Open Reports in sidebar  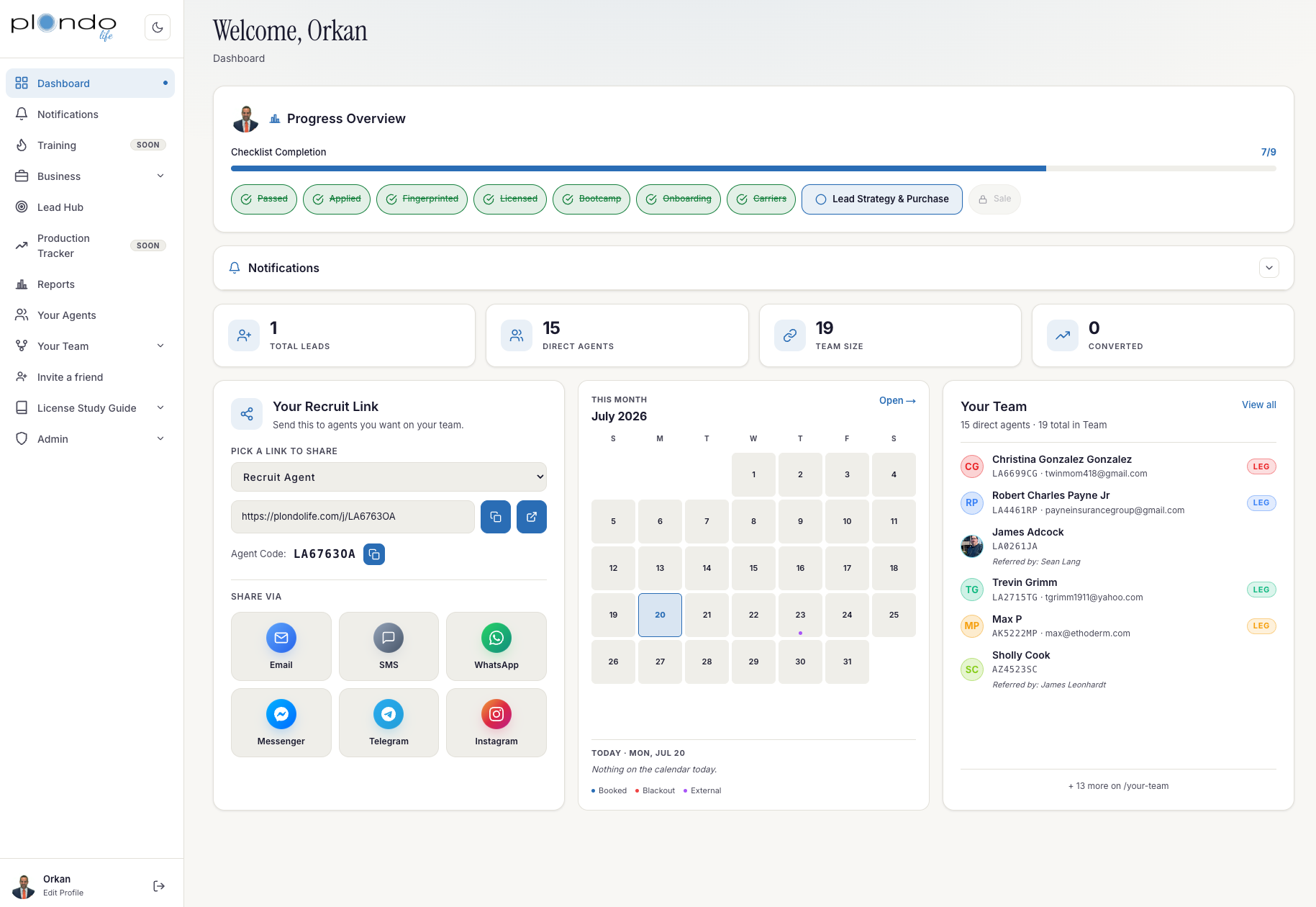tap(90, 284)
